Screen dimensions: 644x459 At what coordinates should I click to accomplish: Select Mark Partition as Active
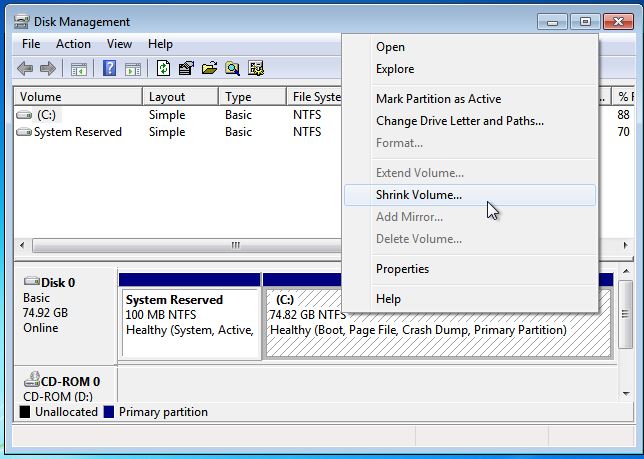470,99
